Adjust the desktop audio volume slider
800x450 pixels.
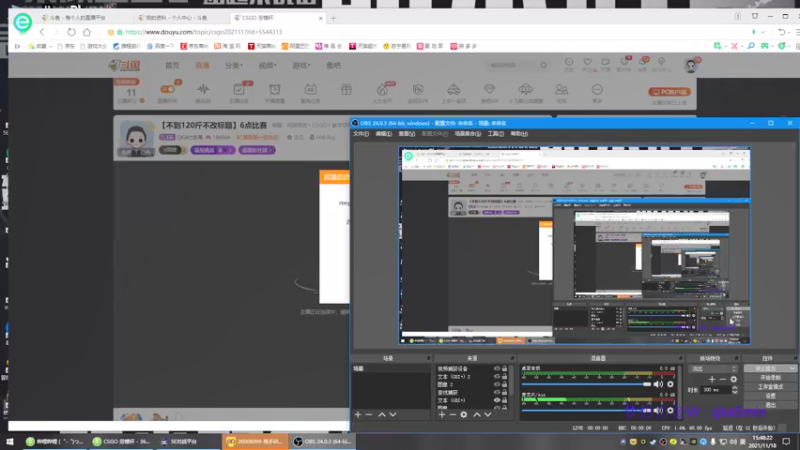click(x=586, y=384)
